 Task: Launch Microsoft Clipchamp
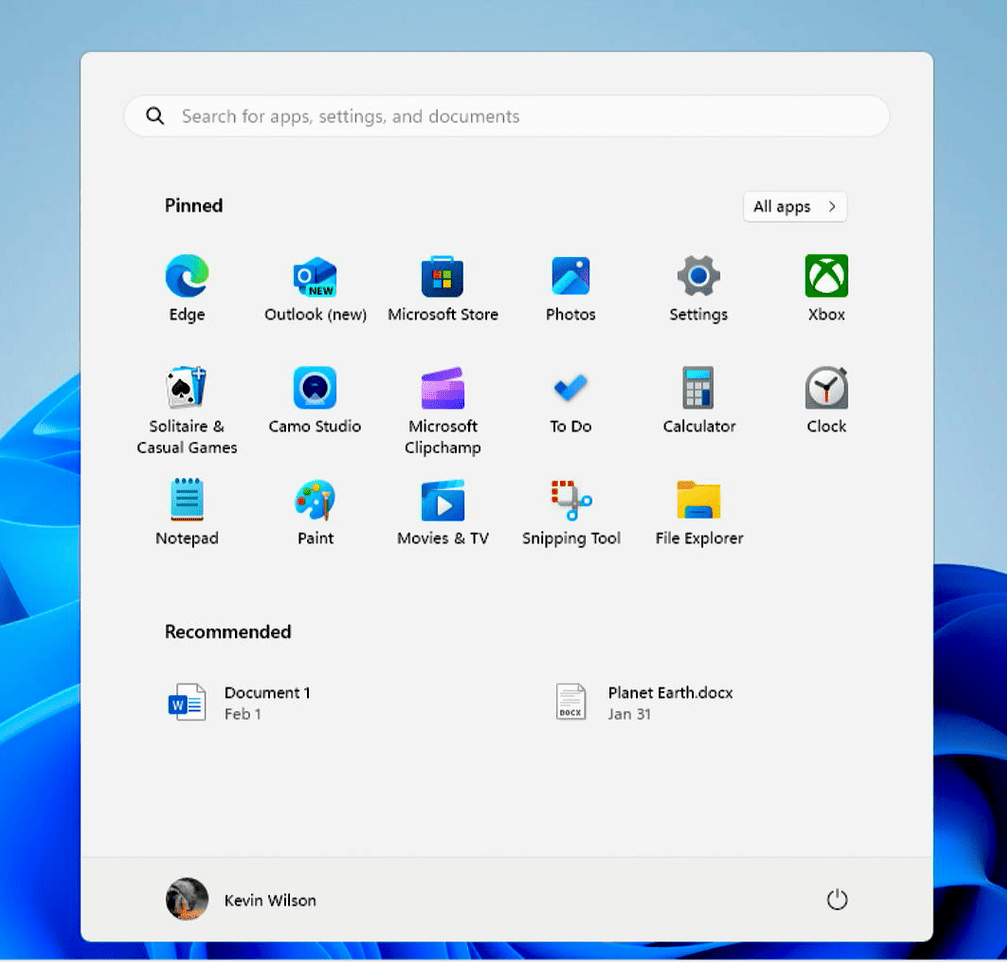pyautogui.click(x=443, y=389)
